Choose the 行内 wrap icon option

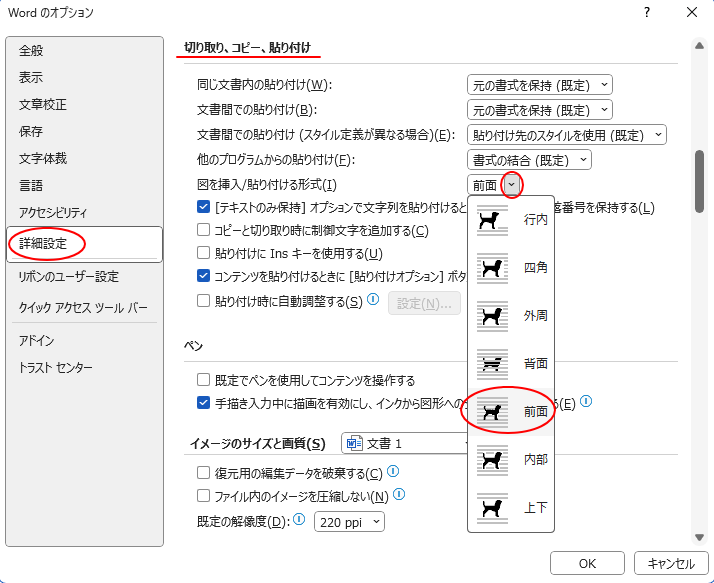492,220
